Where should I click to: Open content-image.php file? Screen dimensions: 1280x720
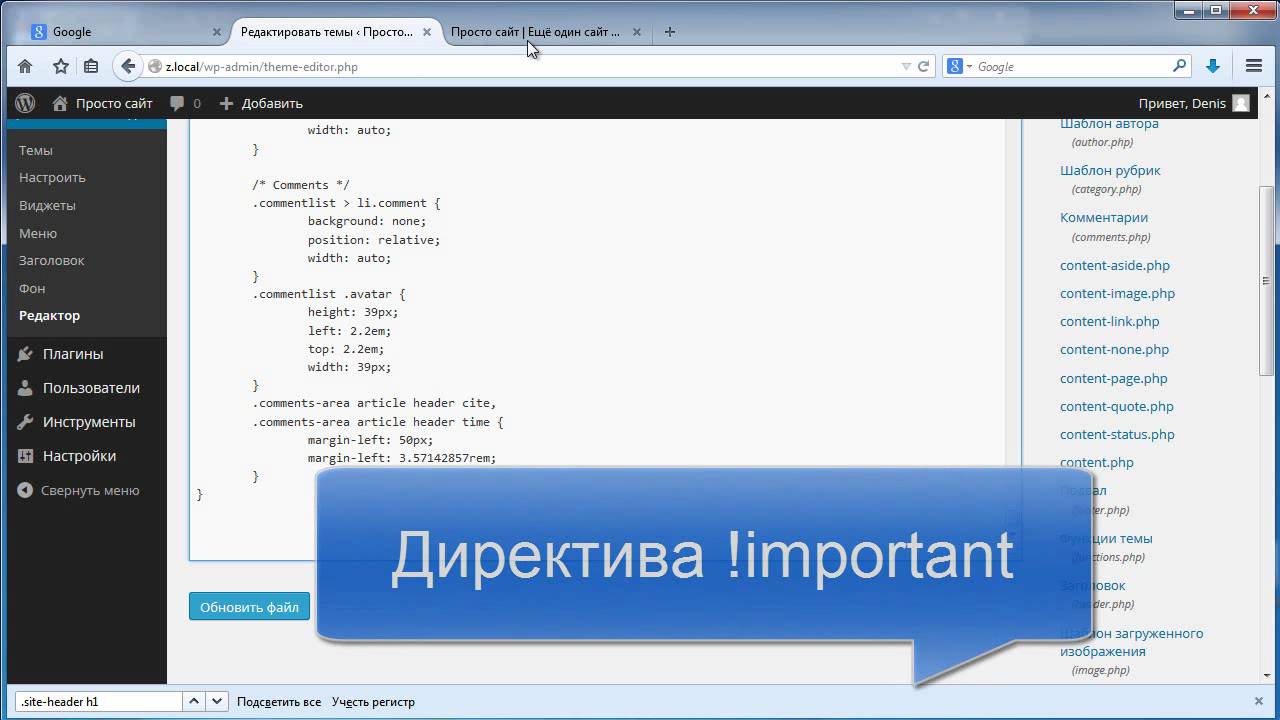click(1117, 293)
